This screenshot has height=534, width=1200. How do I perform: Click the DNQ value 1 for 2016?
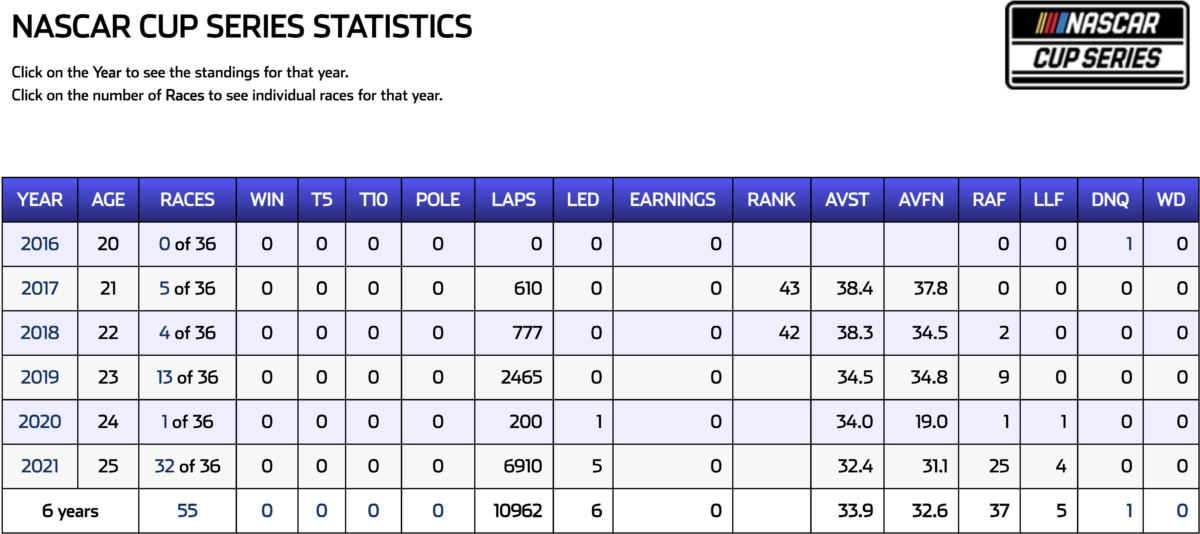(x=1129, y=244)
